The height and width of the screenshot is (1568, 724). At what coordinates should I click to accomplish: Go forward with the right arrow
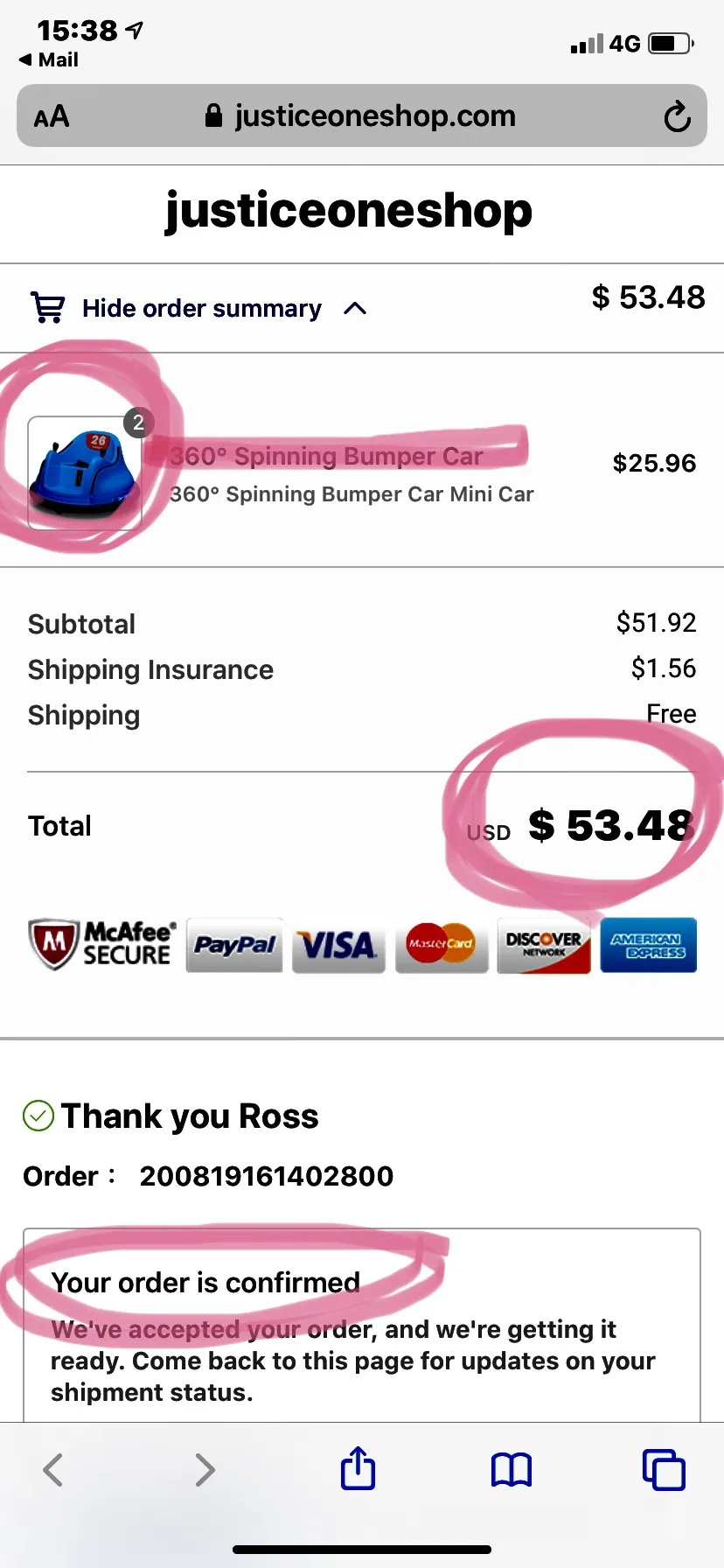pyautogui.click(x=205, y=1470)
